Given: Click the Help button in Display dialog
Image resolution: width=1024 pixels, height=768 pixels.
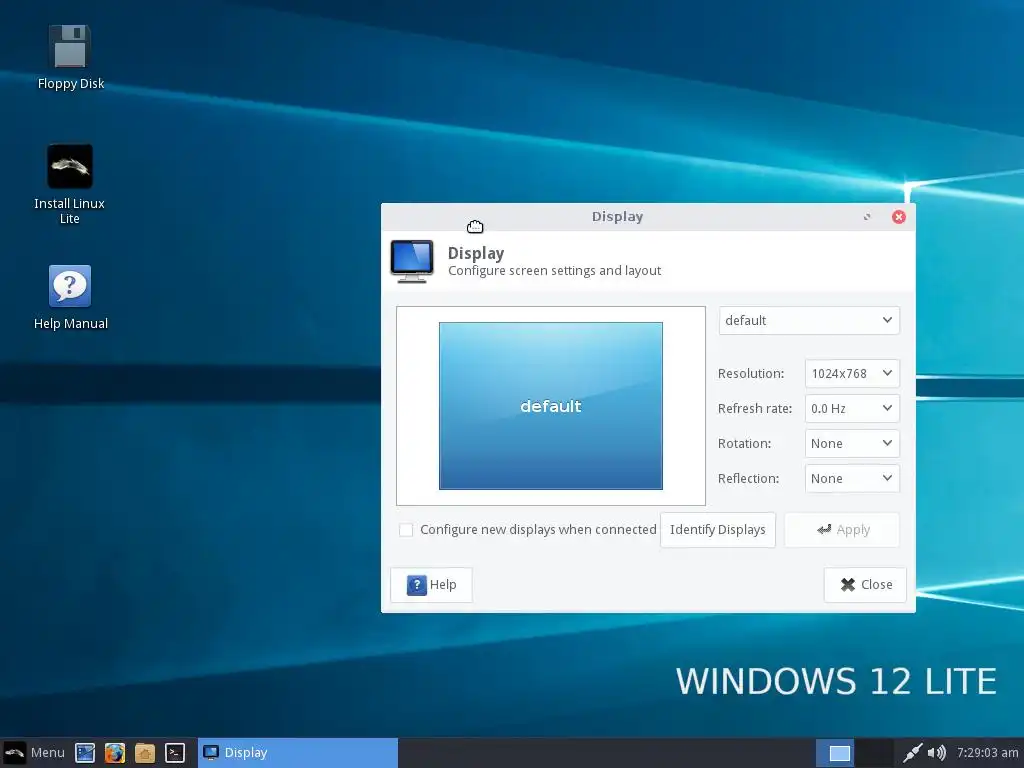Looking at the screenshot, I should [x=431, y=584].
